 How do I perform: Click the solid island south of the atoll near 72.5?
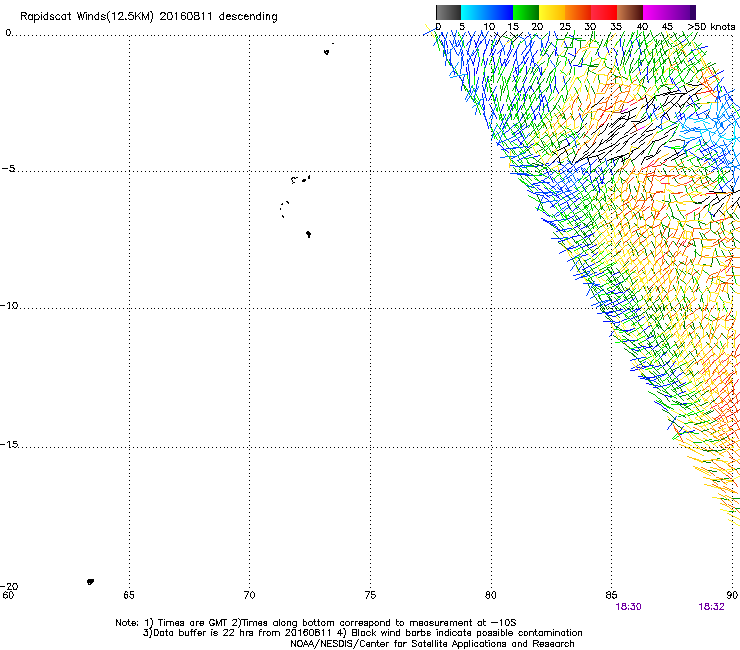[308, 234]
